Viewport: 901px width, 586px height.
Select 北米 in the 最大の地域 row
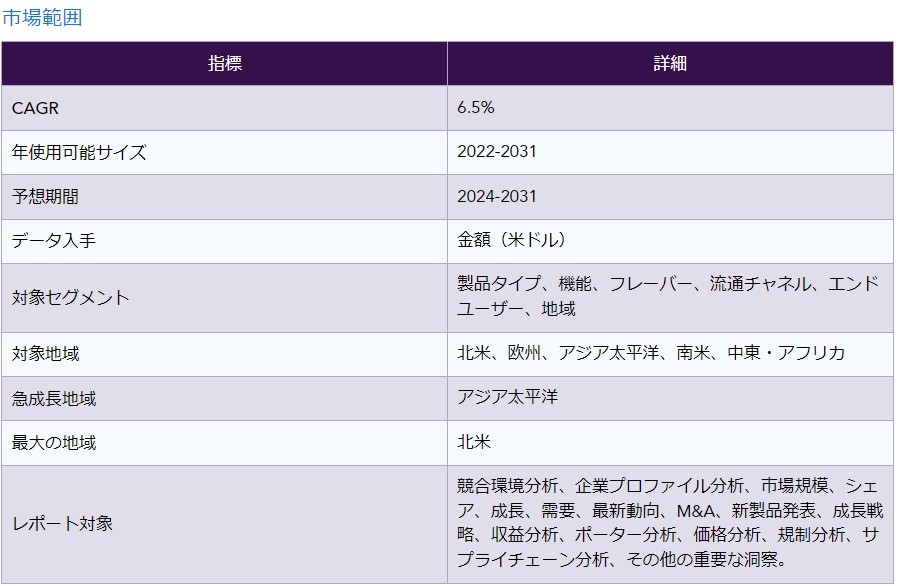(x=473, y=442)
